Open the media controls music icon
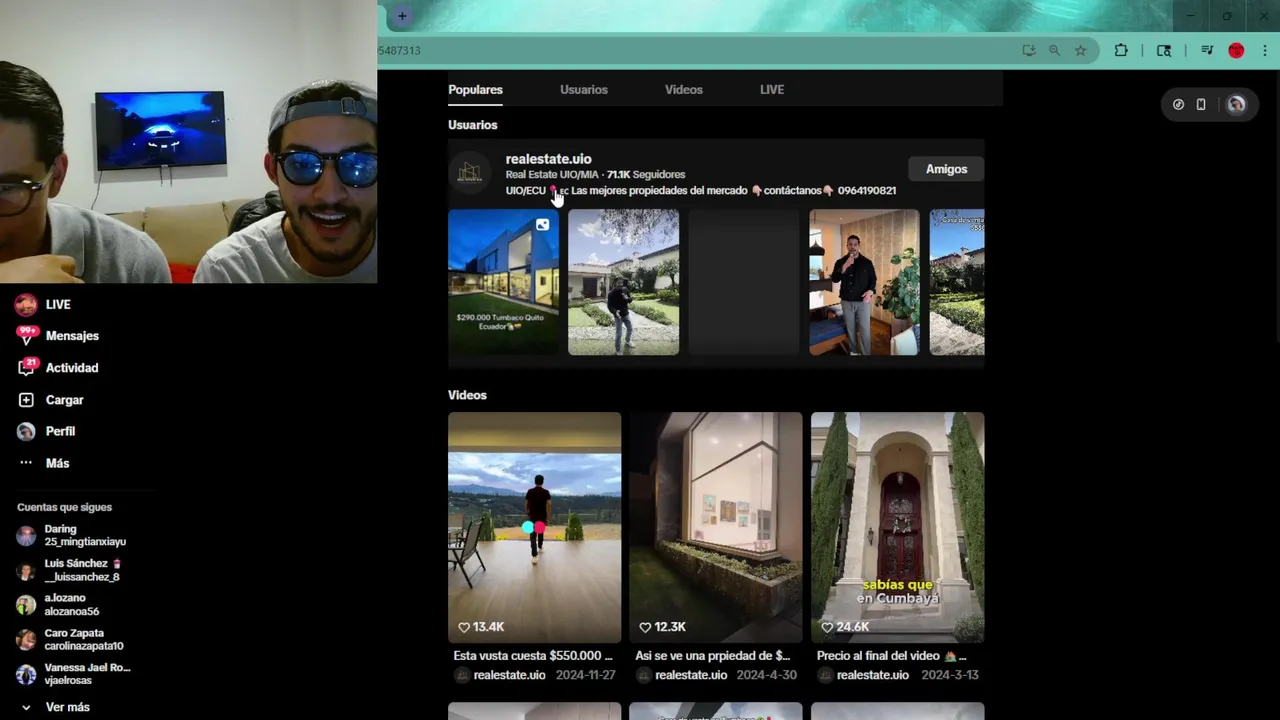This screenshot has height=720, width=1280. click(1207, 50)
